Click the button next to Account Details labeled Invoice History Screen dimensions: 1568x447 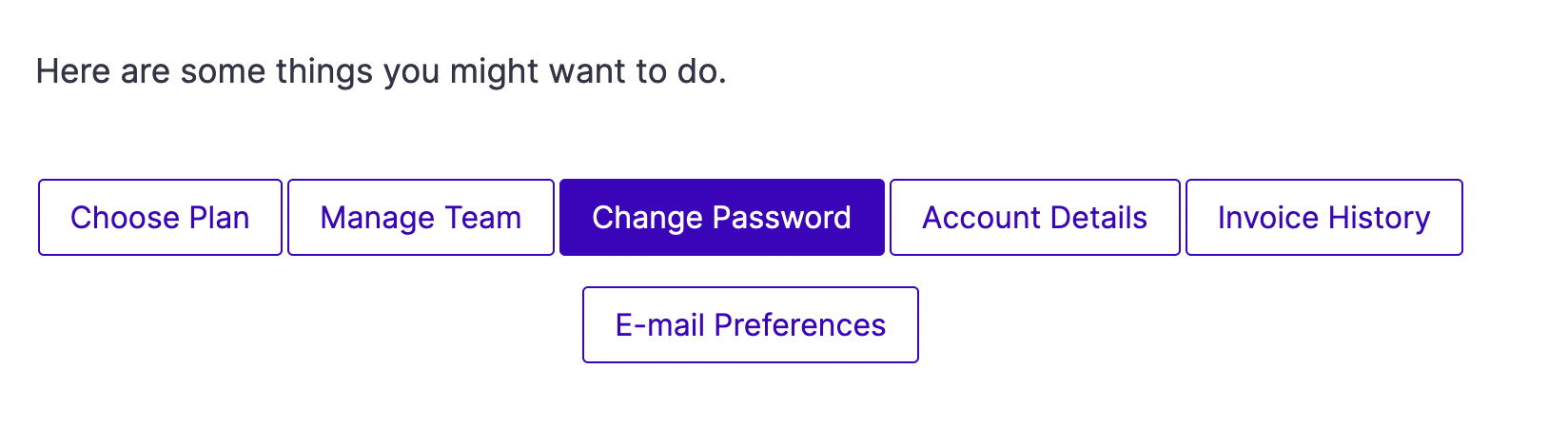[x=1324, y=218]
